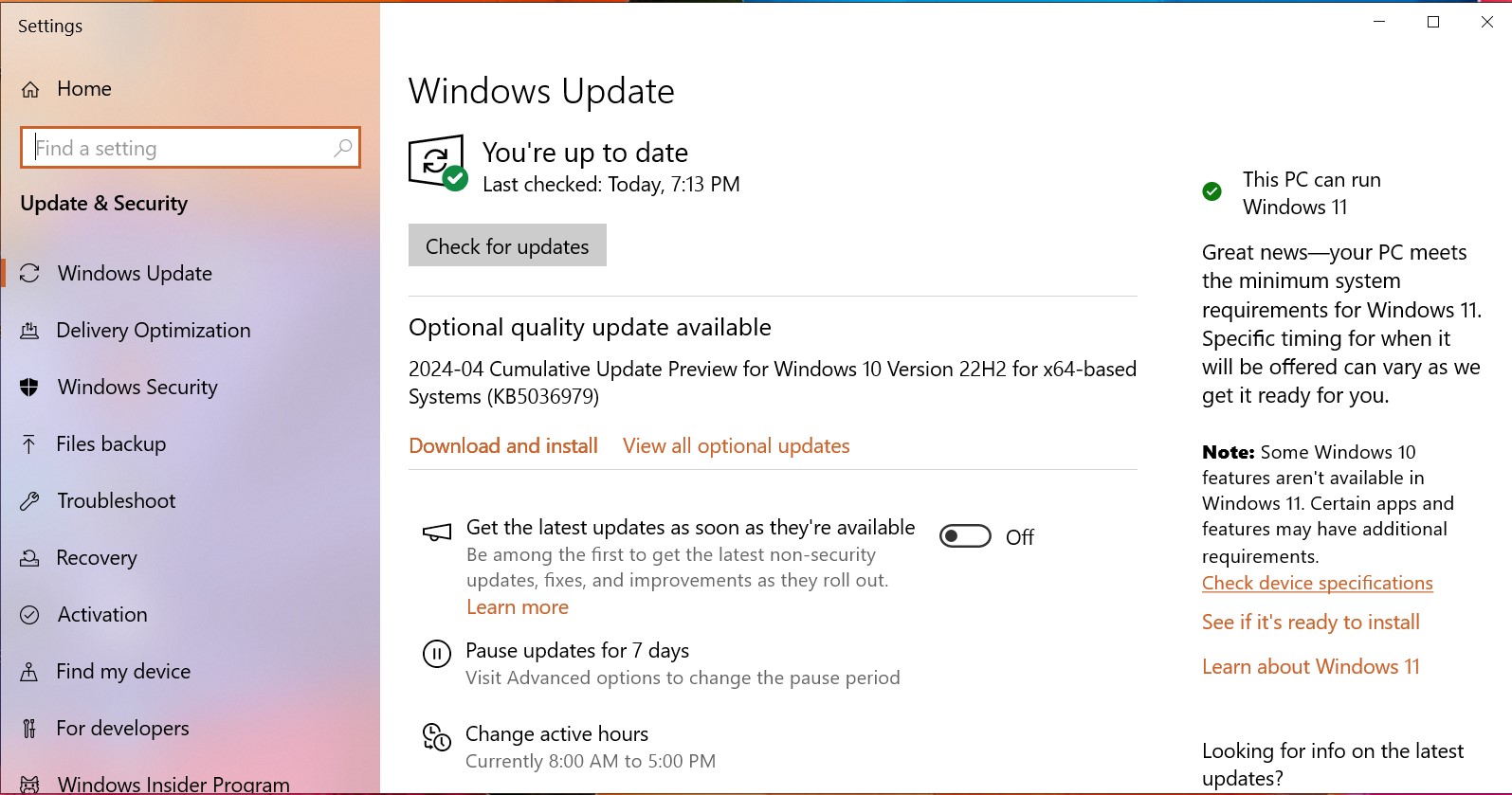The width and height of the screenshot is (1512, 795).
Task: Select Delivery Optimization in the sidebar
Action: click(x=154, y=330)
